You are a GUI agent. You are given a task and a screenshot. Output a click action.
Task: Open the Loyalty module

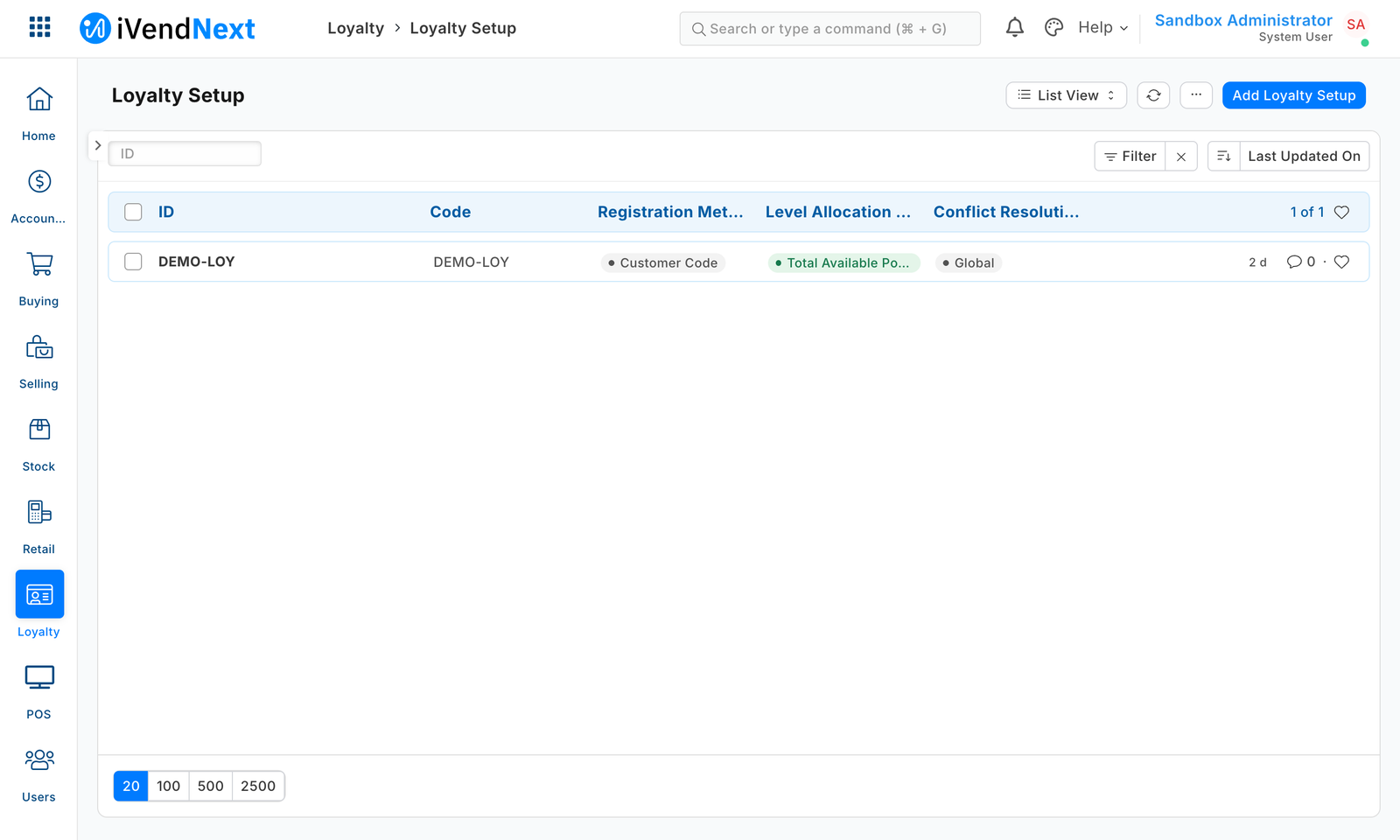click(x=39, y=605)
